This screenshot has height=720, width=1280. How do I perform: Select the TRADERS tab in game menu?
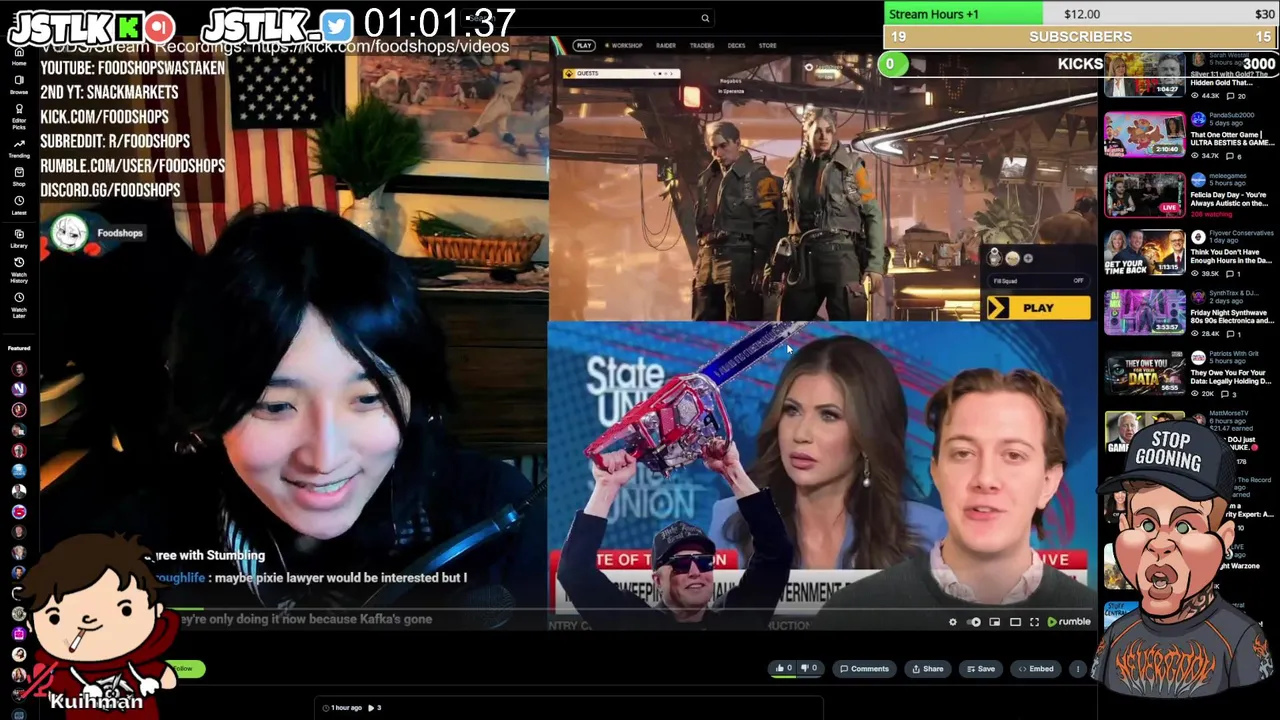(702, 46)
